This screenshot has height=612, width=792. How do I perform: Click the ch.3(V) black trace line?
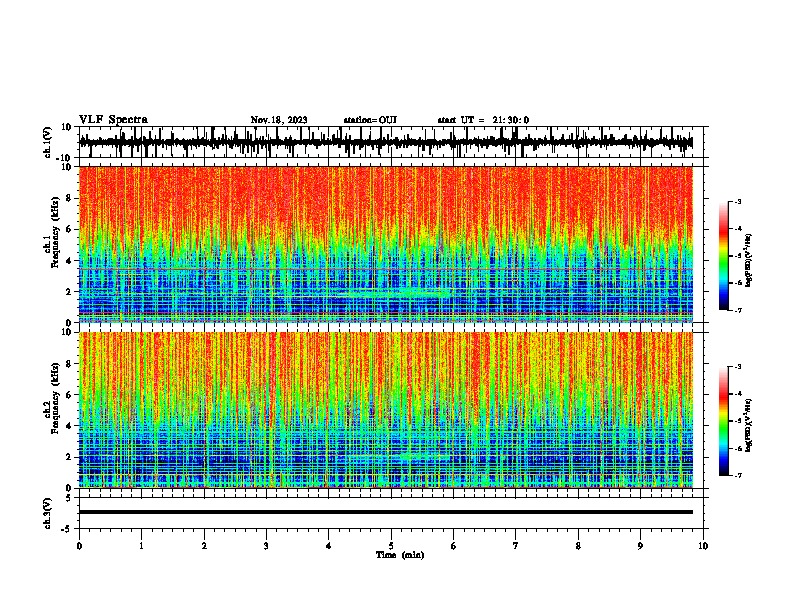385,512
